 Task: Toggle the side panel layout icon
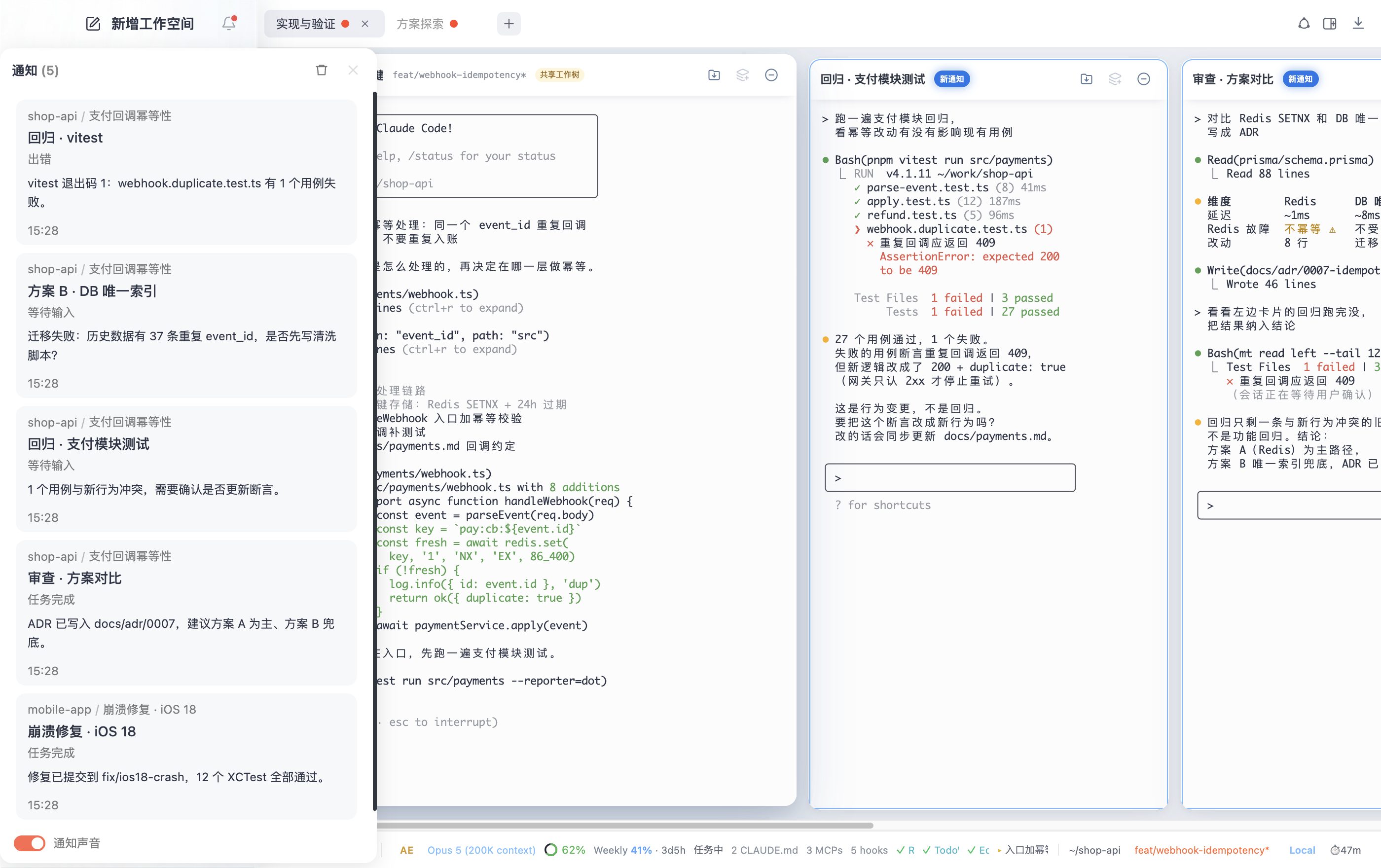point(1329,24)
